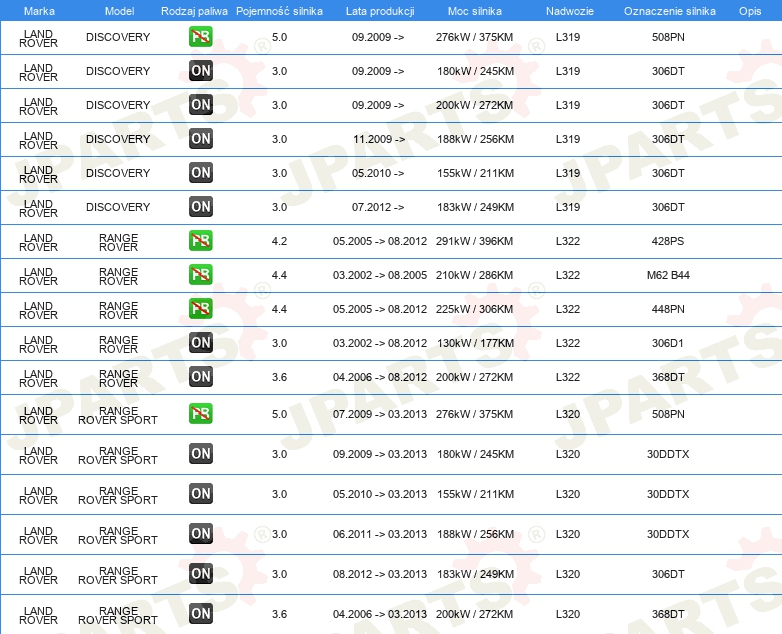Click the Lata produkcji column header
The image size is (782, 634).
coord(380,11)
